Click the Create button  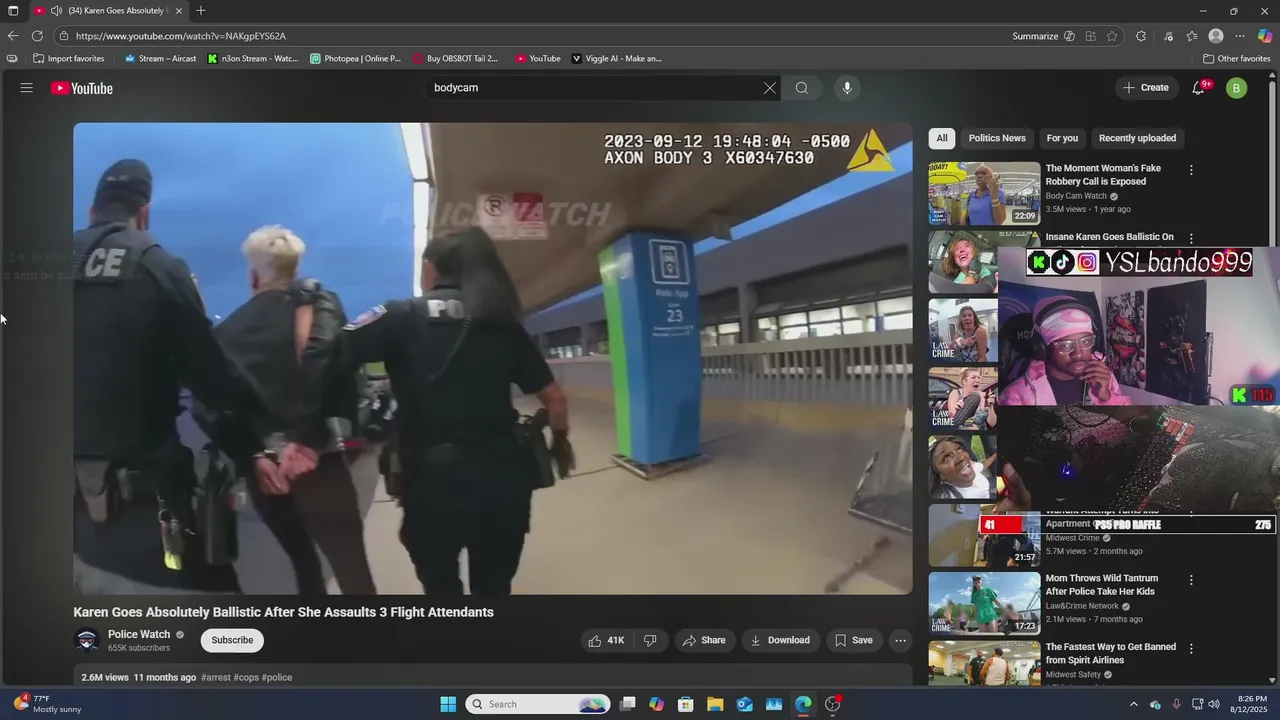pyautogui.click(x=1145, y=88)
